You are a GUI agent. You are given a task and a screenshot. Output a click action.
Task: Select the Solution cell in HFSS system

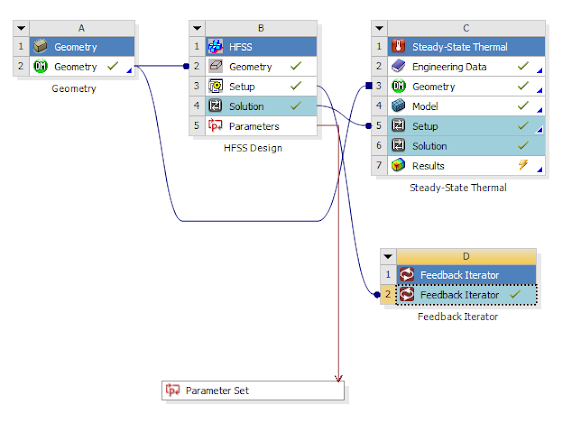(261, 106)
